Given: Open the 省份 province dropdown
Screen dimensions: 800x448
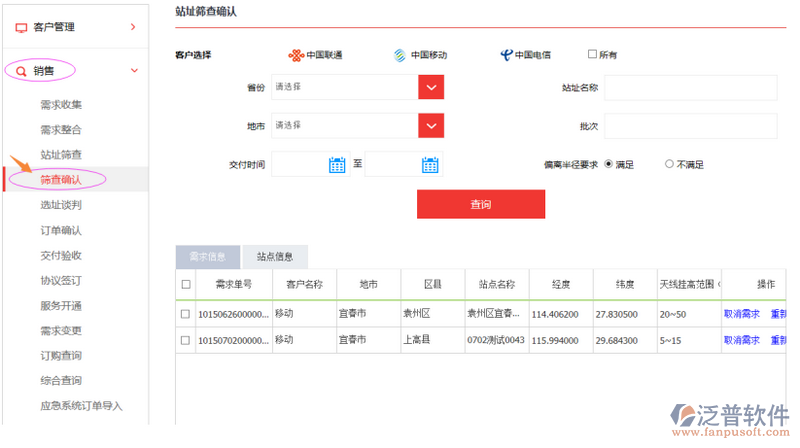Looking at the screenshot, I should click(430, 88).
